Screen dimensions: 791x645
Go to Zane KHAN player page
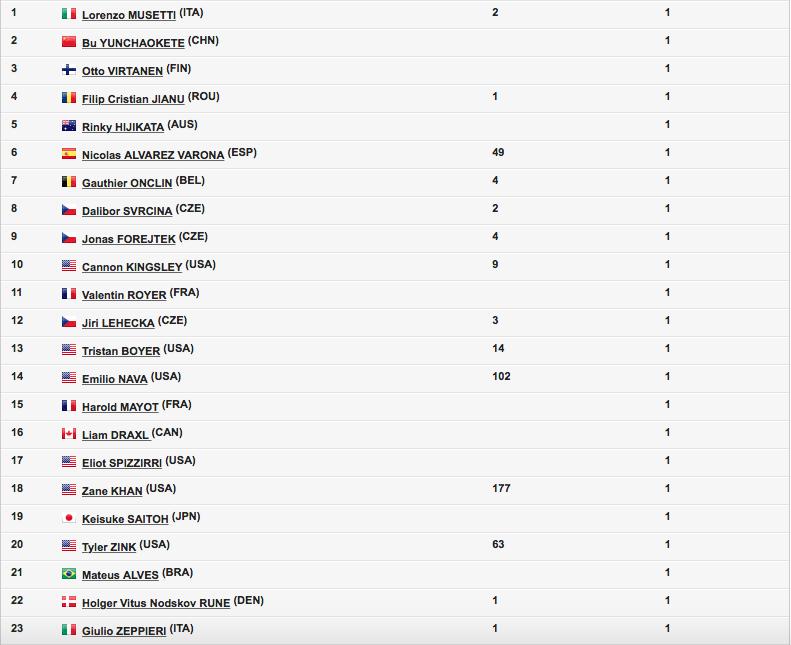[x=112, y=491]
